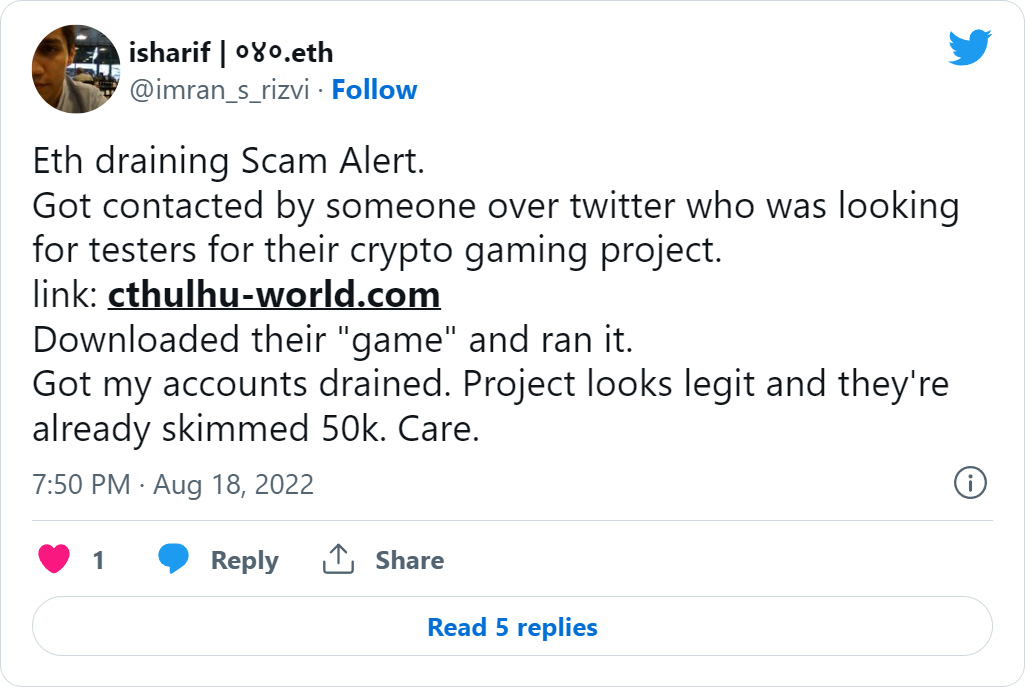1025x687 pixels.
Task: Open isharif's profile picture
Action: [77, 69]
